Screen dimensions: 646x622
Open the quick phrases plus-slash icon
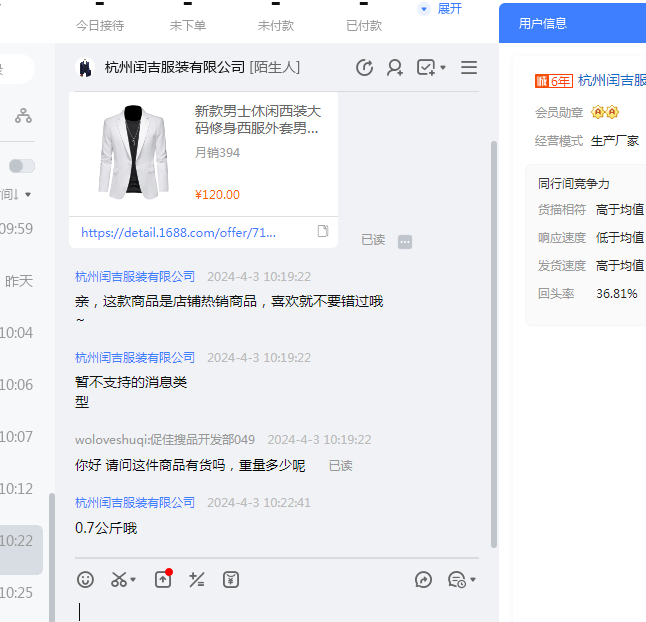197,580
